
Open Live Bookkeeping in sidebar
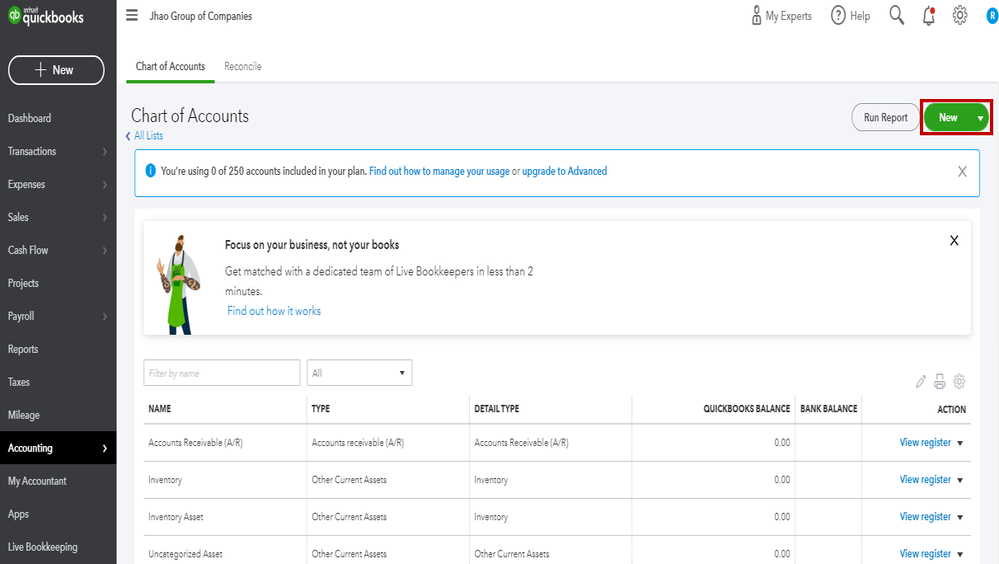pos(43,547)
